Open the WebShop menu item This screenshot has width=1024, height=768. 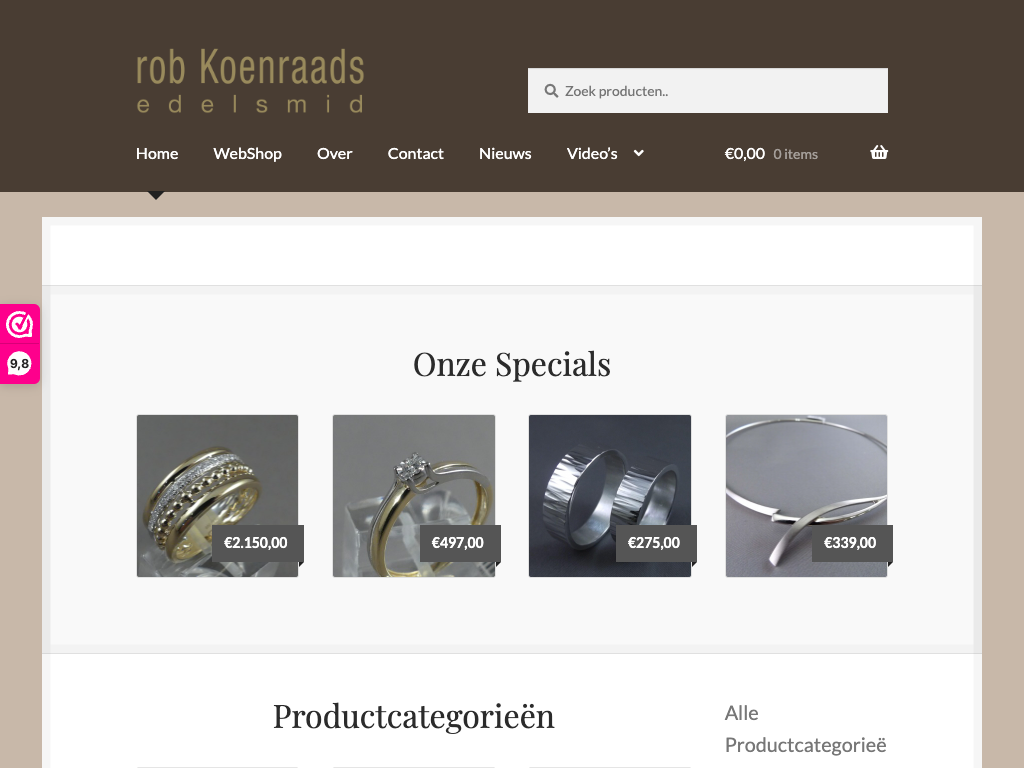(x=248, y=153)
